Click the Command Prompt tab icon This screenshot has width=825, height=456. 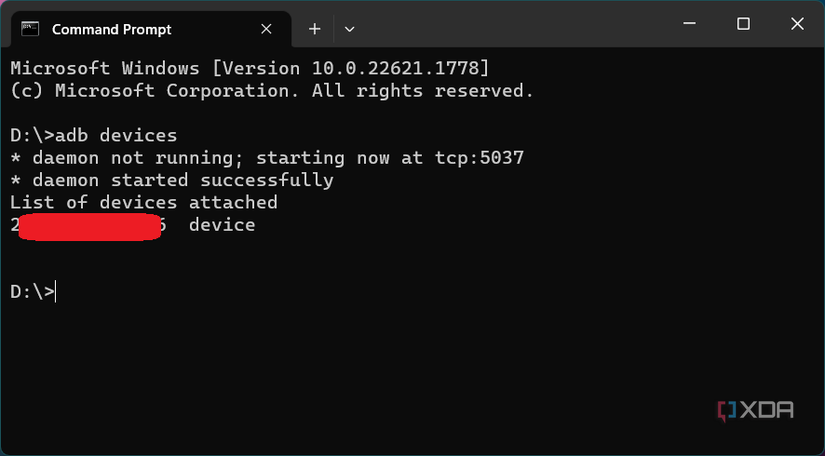[31, 29]
